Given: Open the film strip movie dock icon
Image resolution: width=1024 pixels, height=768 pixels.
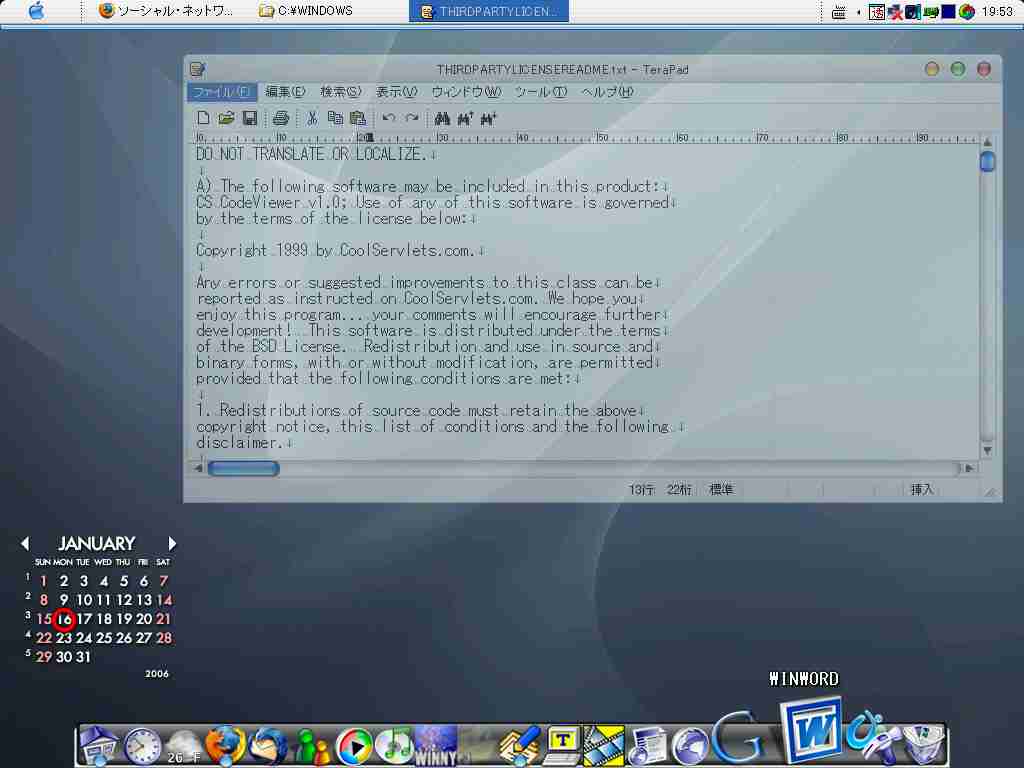Looking at the screenshot, I should click(603, 745).
